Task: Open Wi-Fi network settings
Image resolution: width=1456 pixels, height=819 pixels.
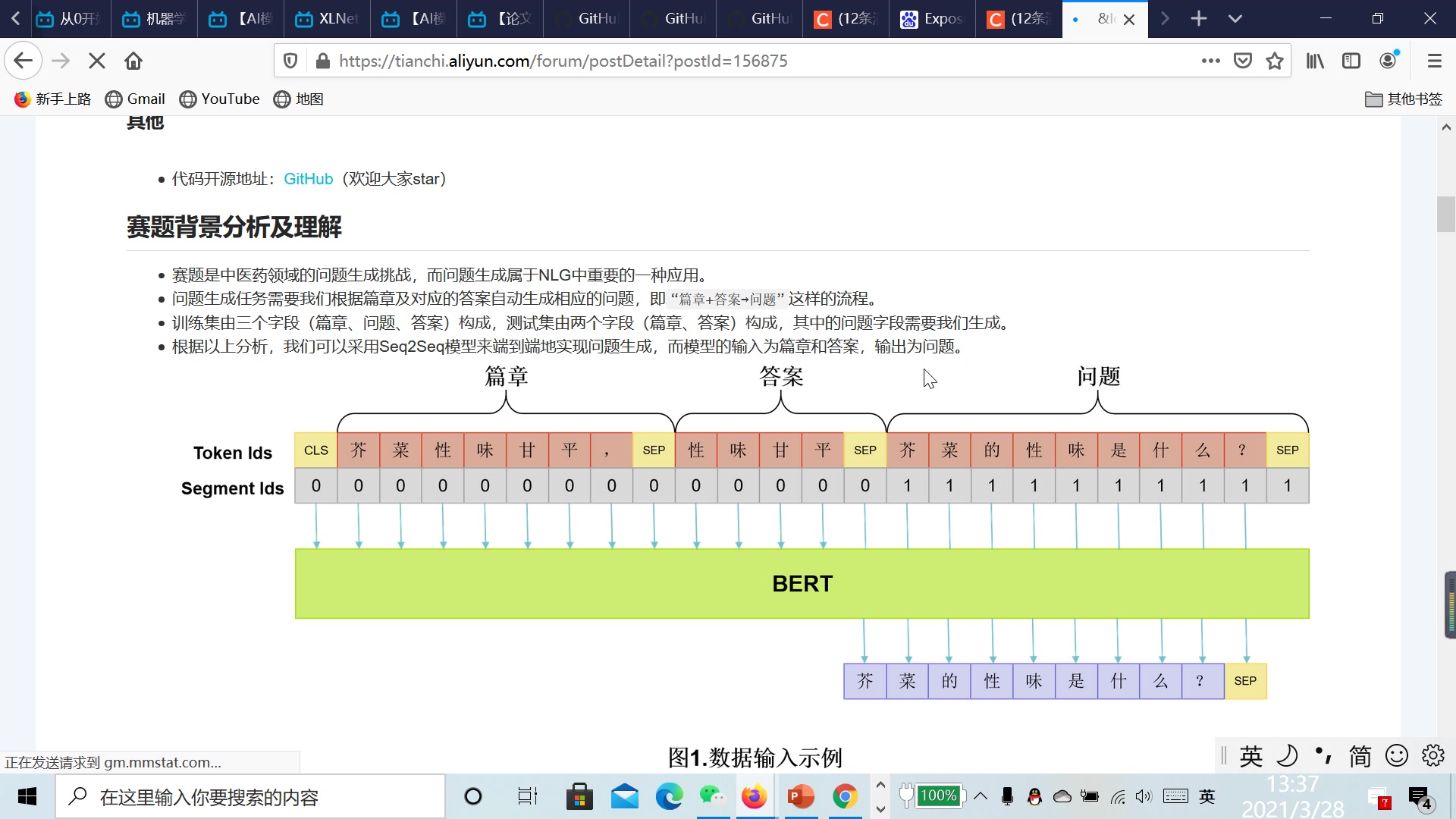Action: tap(1118, 796)
